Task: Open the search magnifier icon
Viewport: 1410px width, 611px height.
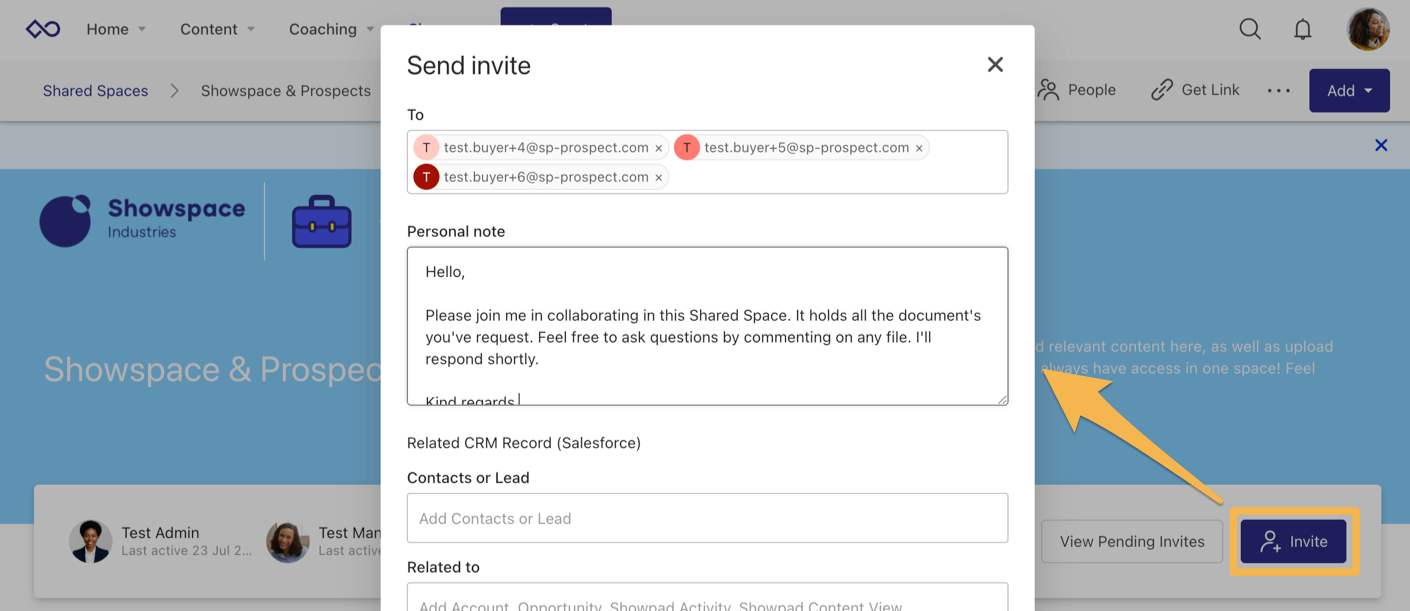Action: point(1250,29)
